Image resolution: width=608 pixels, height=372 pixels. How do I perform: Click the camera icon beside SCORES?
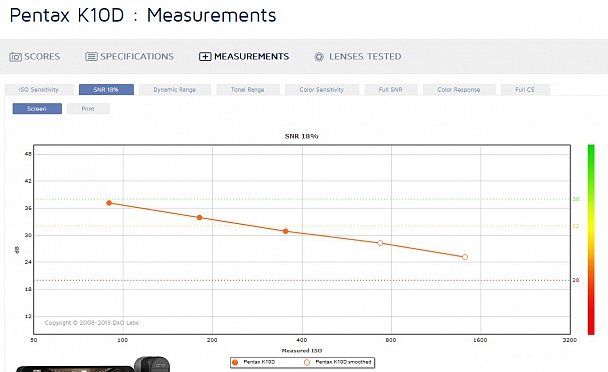tap(15, 57)
